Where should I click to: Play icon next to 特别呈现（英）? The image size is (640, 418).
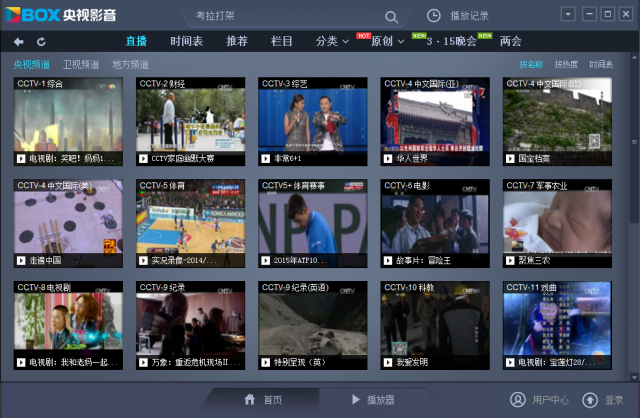click(x=266, y=362)
